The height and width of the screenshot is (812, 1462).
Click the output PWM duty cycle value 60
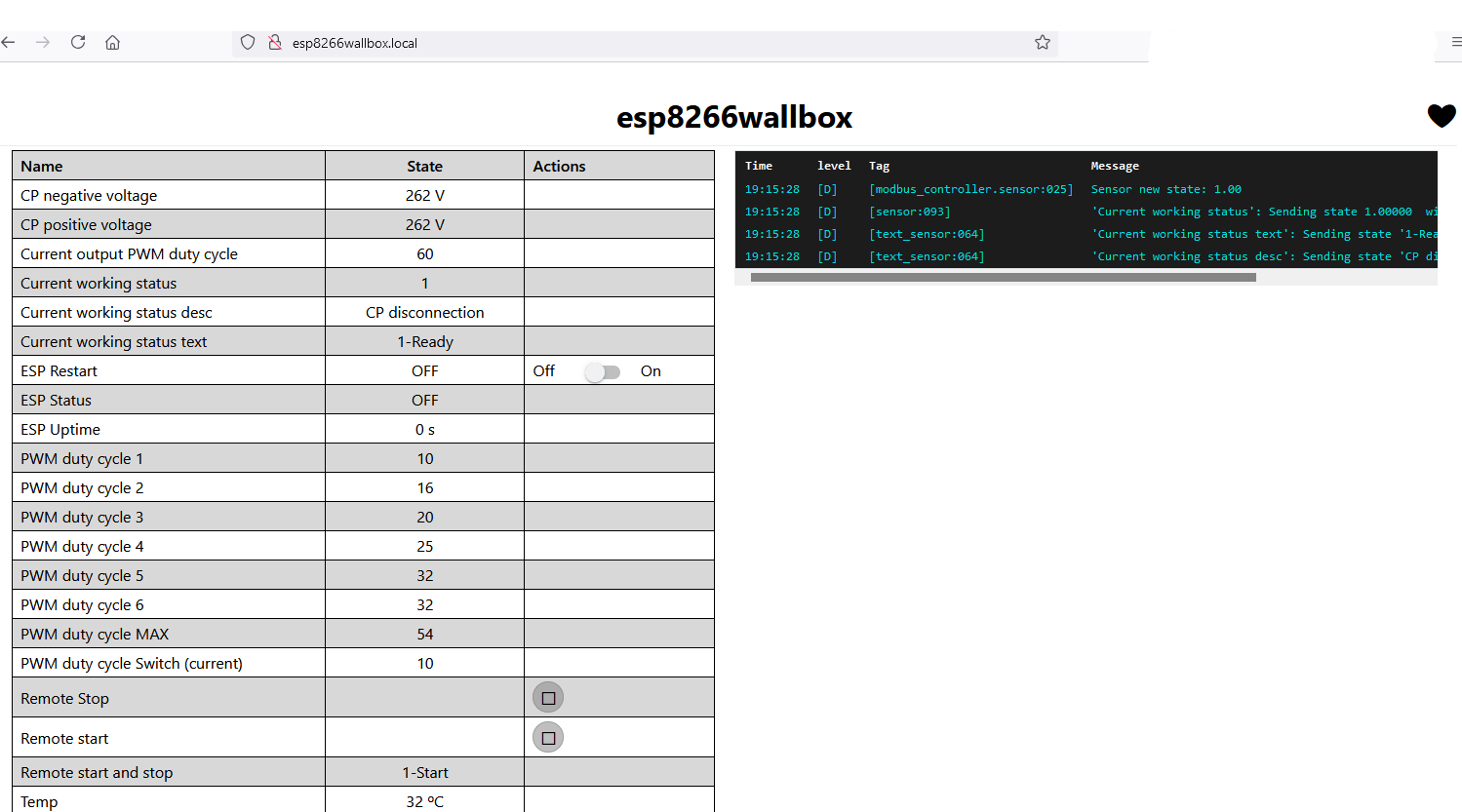pyautogui.click(x=424, y=253)
